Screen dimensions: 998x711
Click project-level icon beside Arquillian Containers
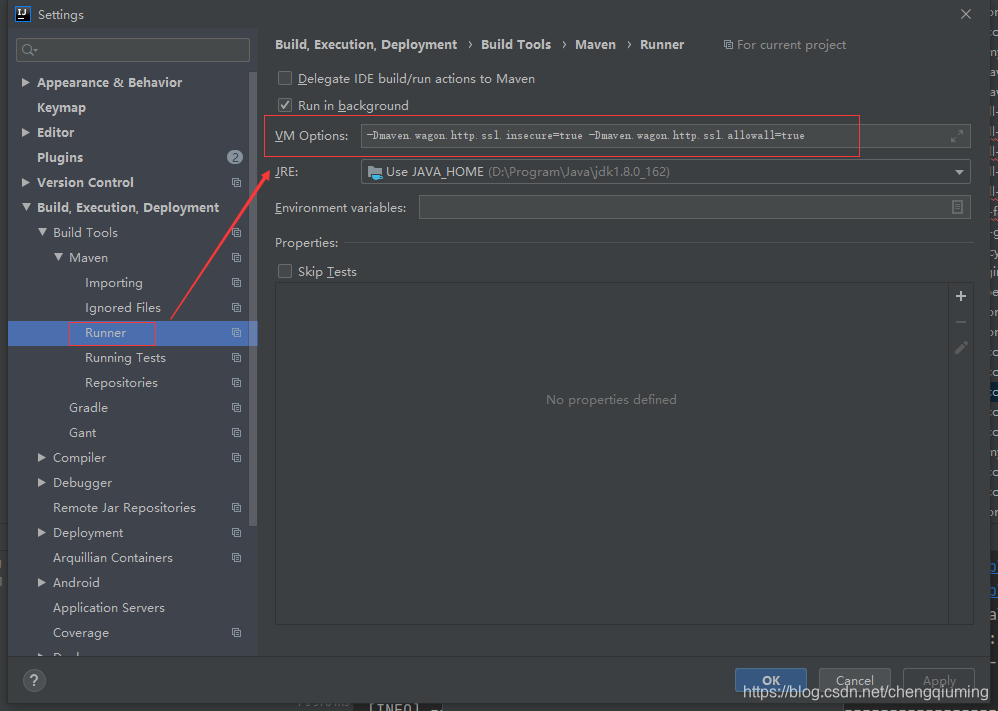tap(237, 558)
